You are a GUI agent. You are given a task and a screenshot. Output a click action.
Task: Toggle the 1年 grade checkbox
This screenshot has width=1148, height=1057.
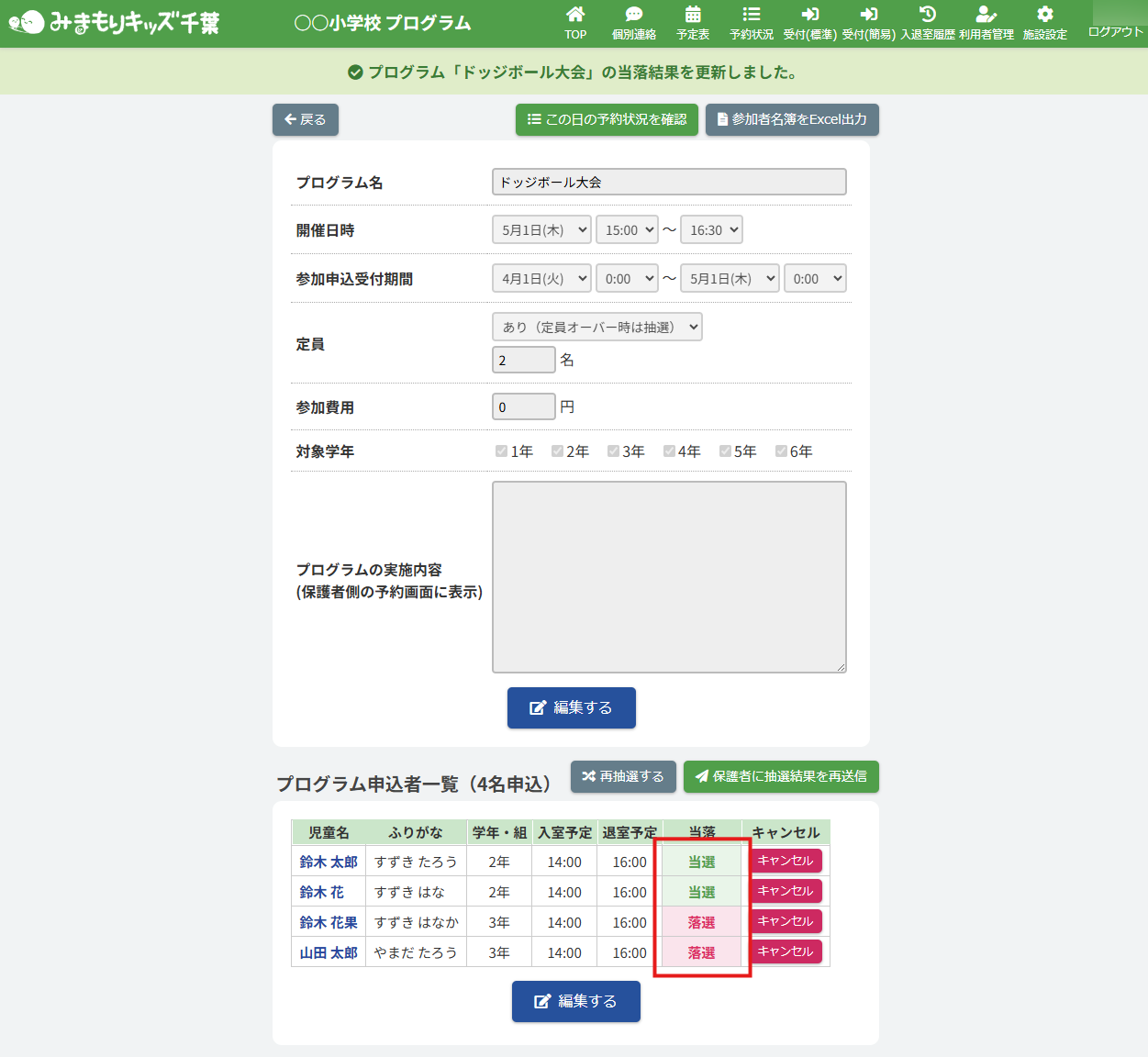501,451
